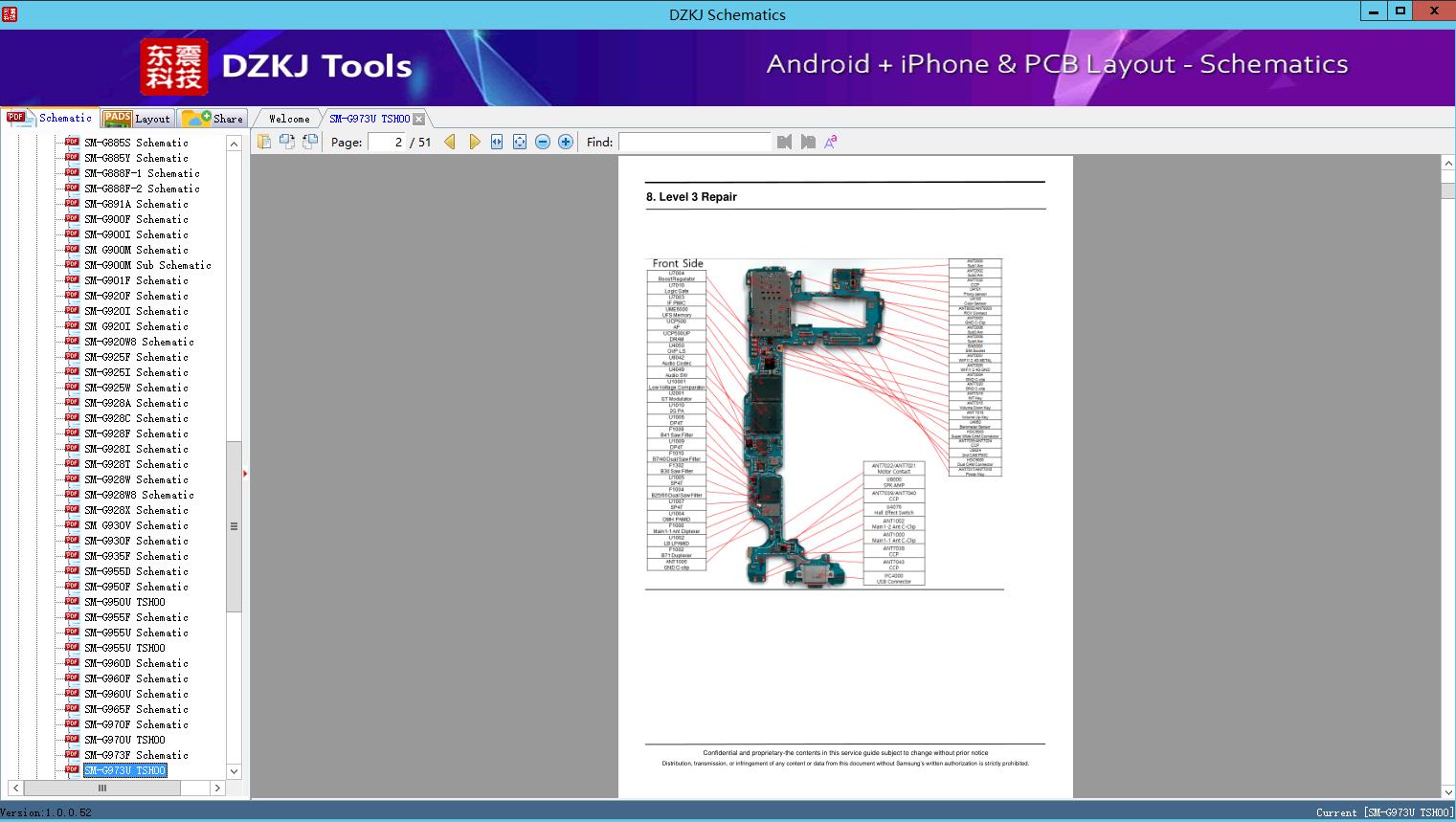Click document view scroll up arrow

pyautogui.click(x=1448, y=164)
